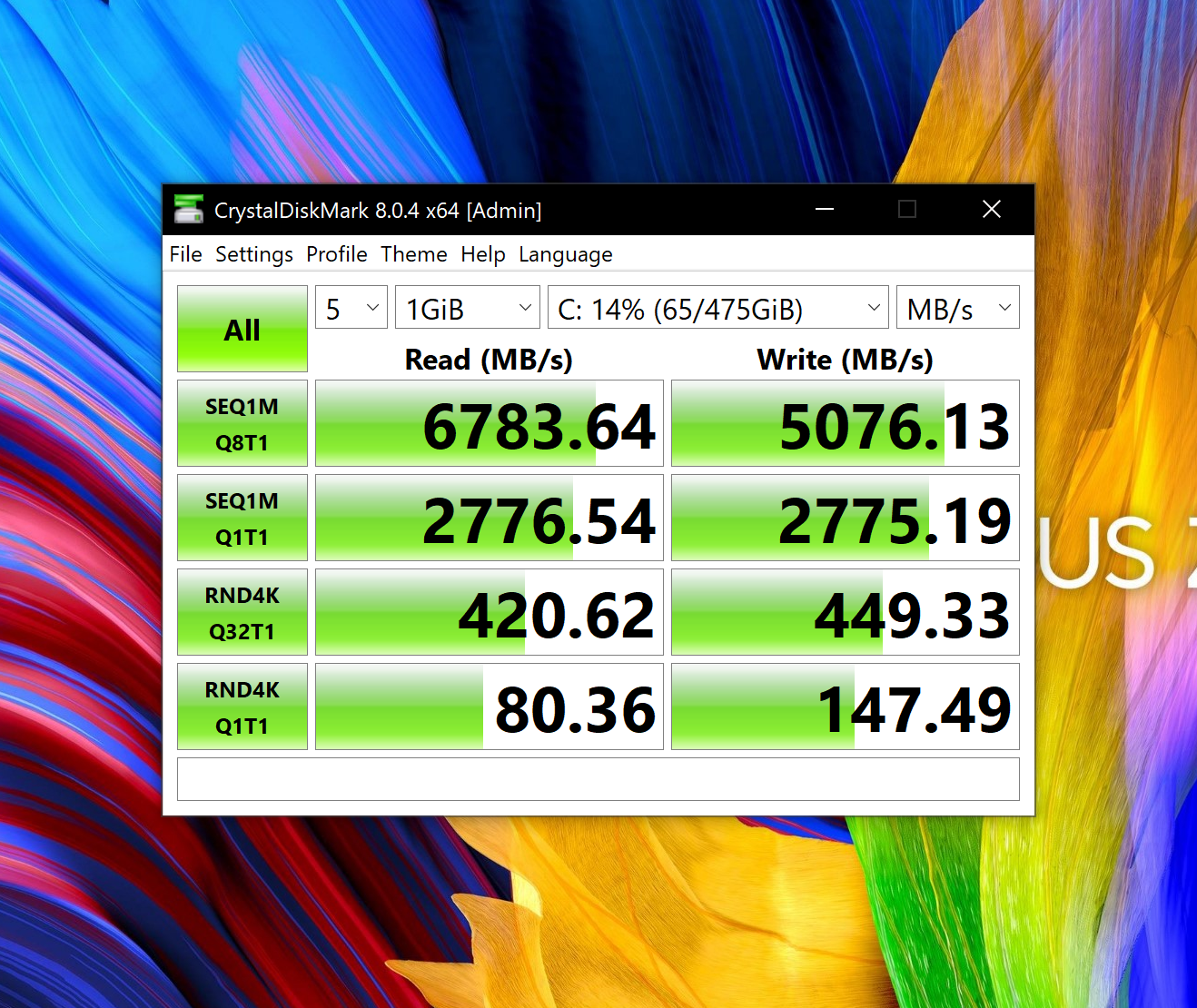Screen dimensions: 1197x1008
Task: Open the MB/s unit dropdown
Action: pos(958,308)
